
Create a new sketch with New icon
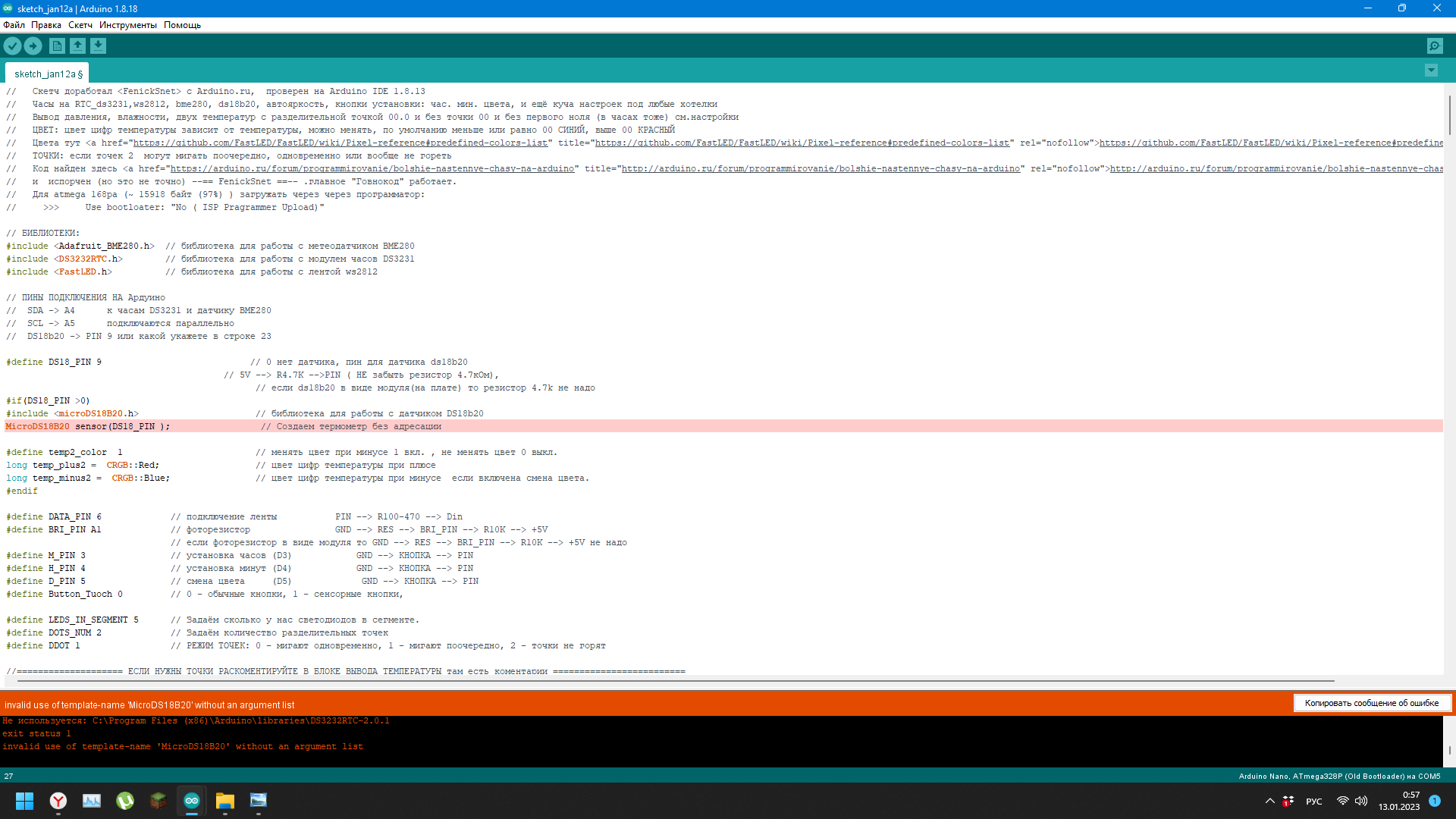pos(57,46)
